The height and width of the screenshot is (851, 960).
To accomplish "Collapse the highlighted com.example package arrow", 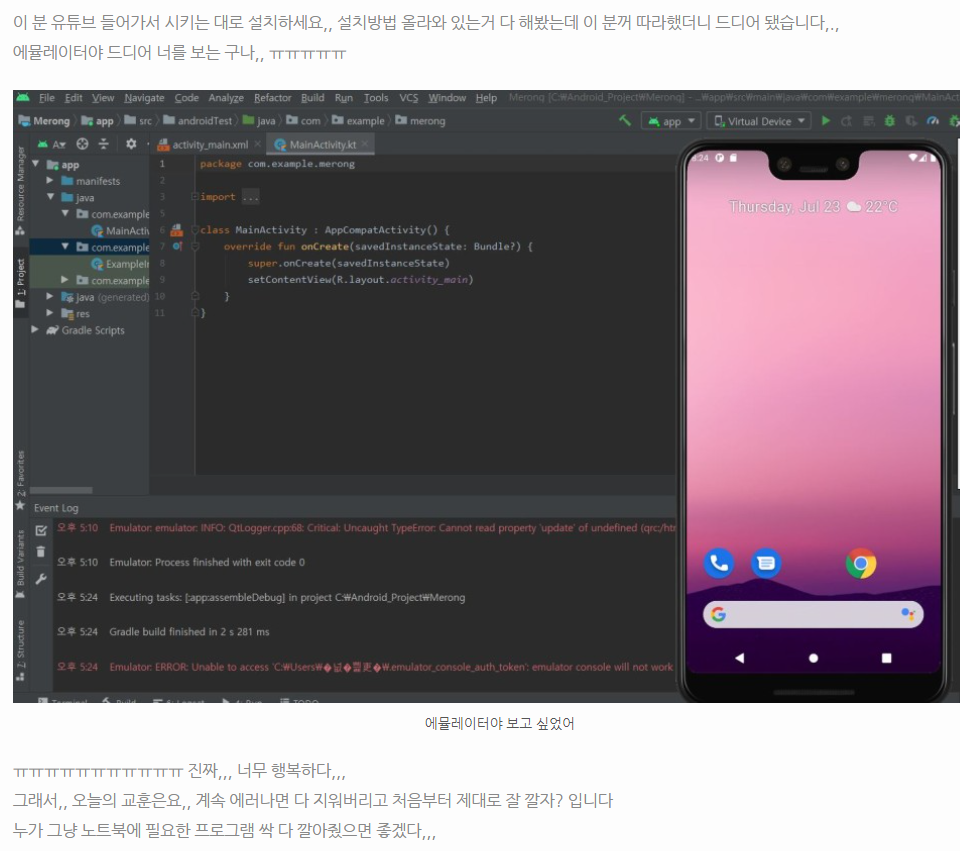I will (65, 247).
